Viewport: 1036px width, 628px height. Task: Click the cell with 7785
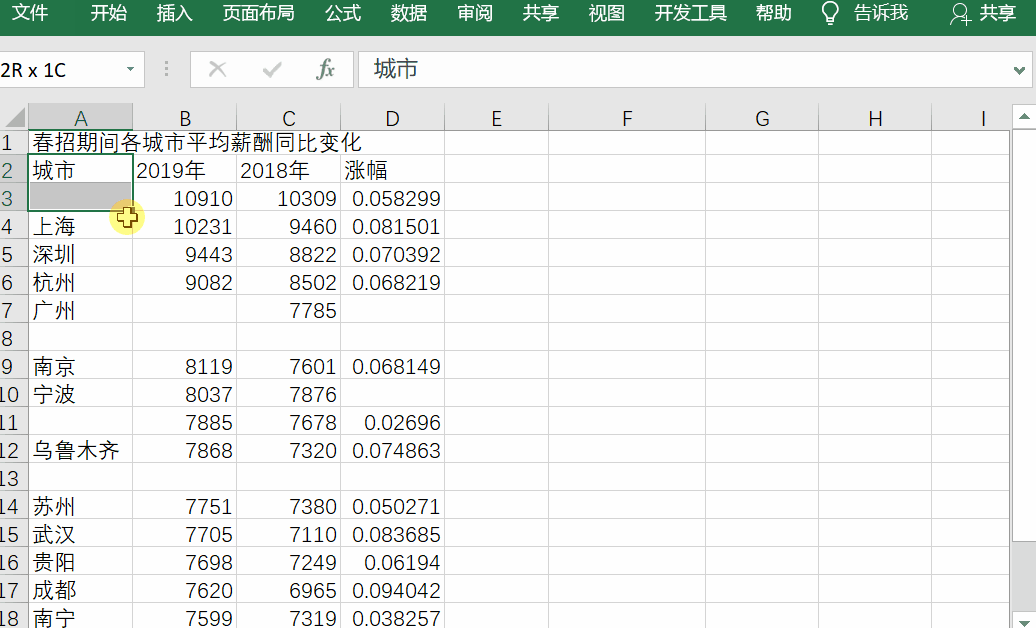[x=289, y=309]
